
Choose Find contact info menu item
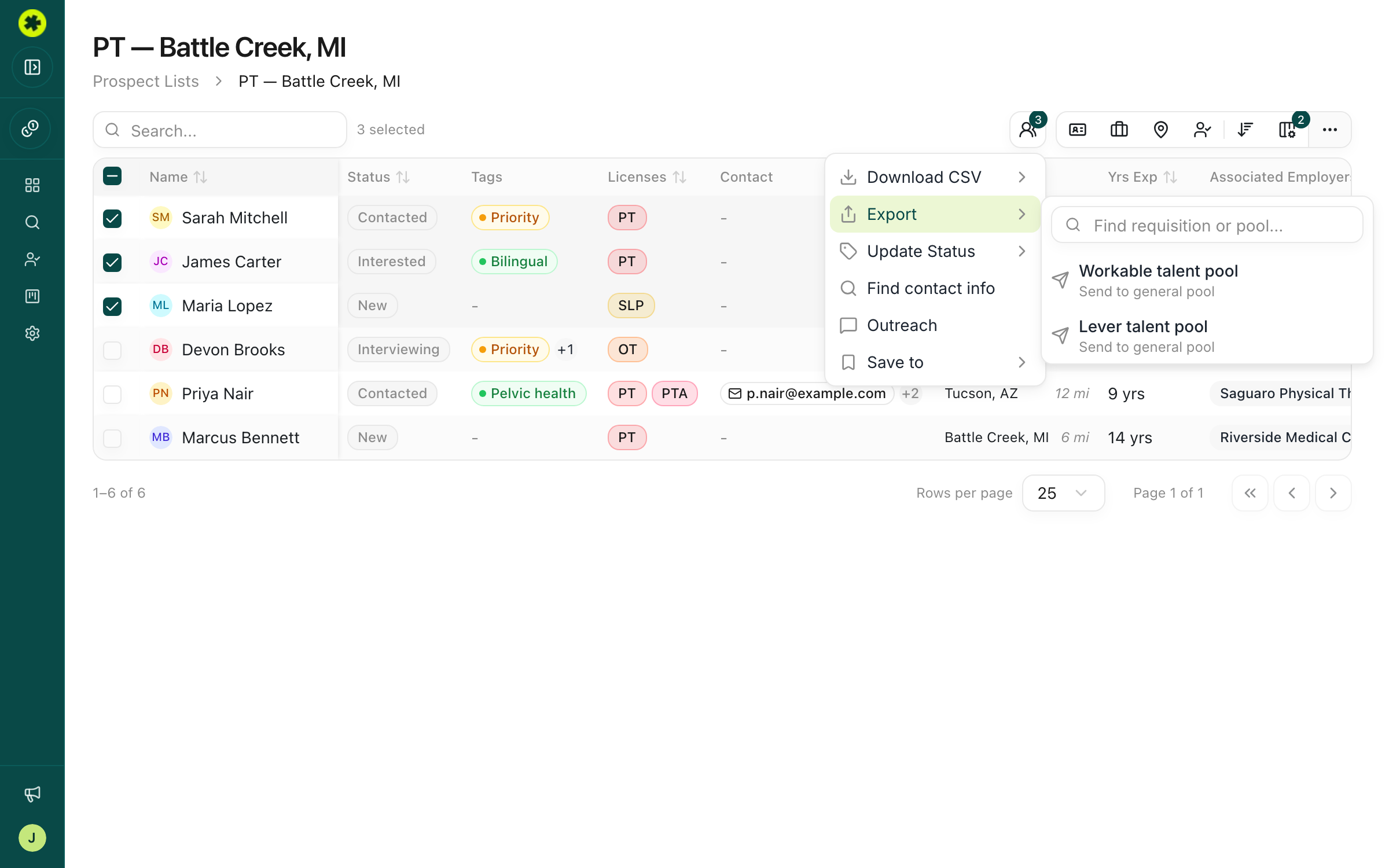935,288
